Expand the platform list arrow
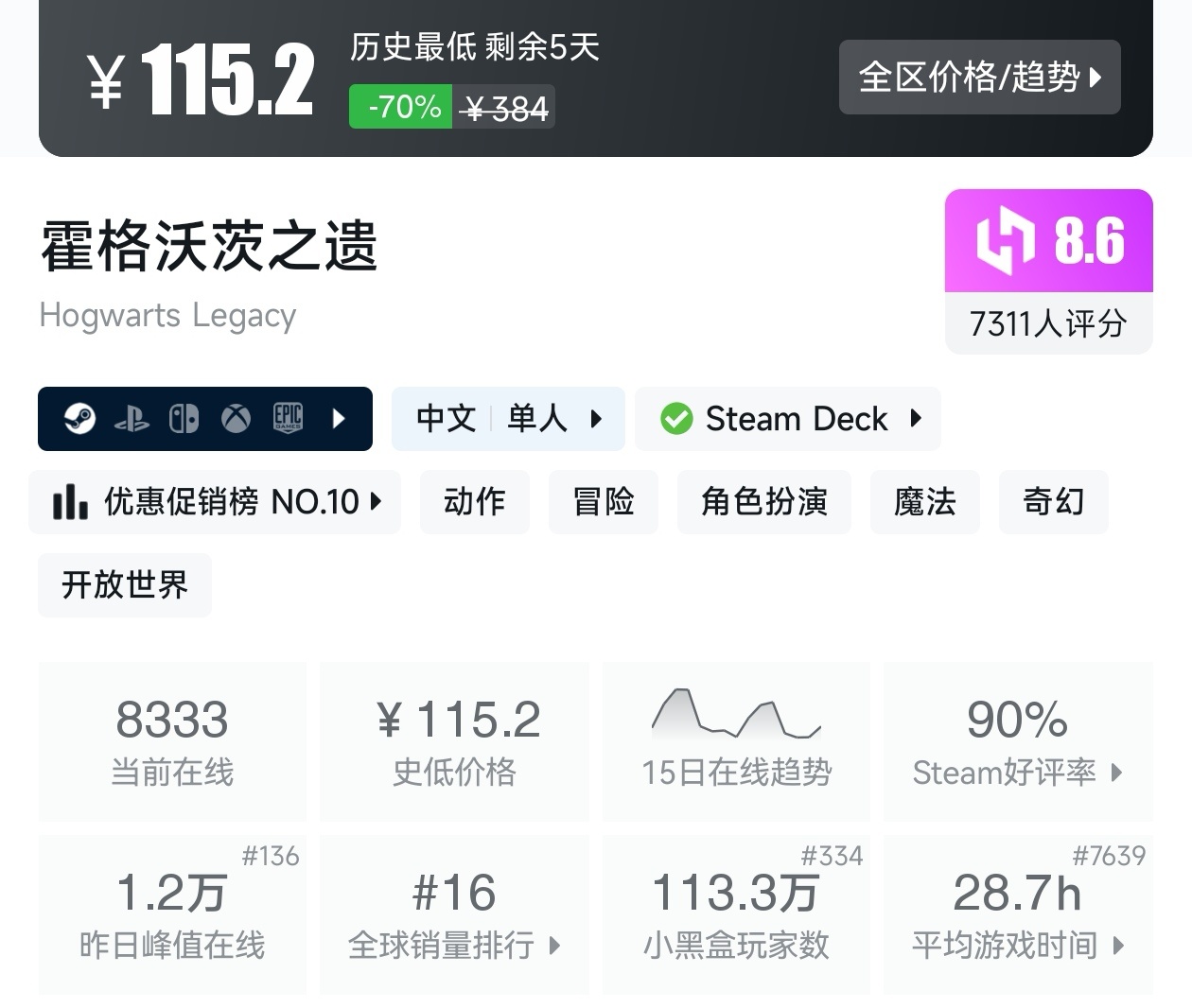Image resolution: width=1192 pixels, height=1008 pixels. (x=340, y=418)
